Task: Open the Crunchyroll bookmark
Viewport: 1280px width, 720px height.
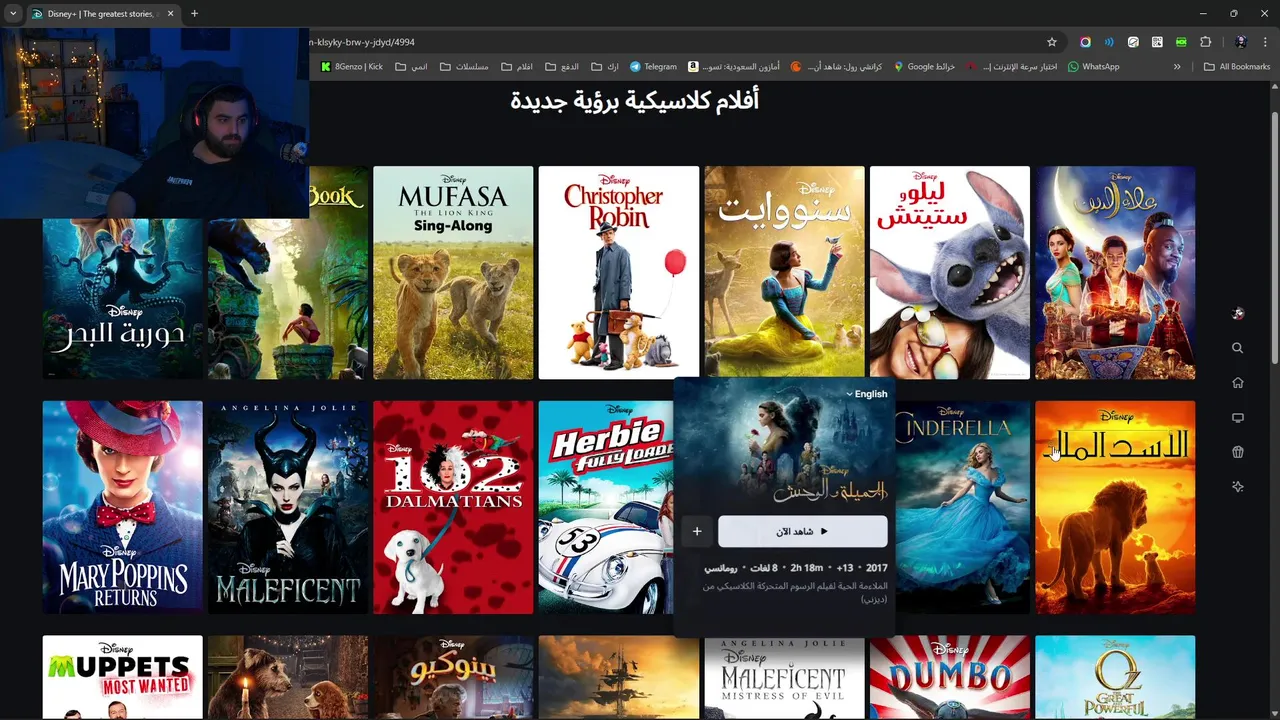Action: tap(836, 67)
